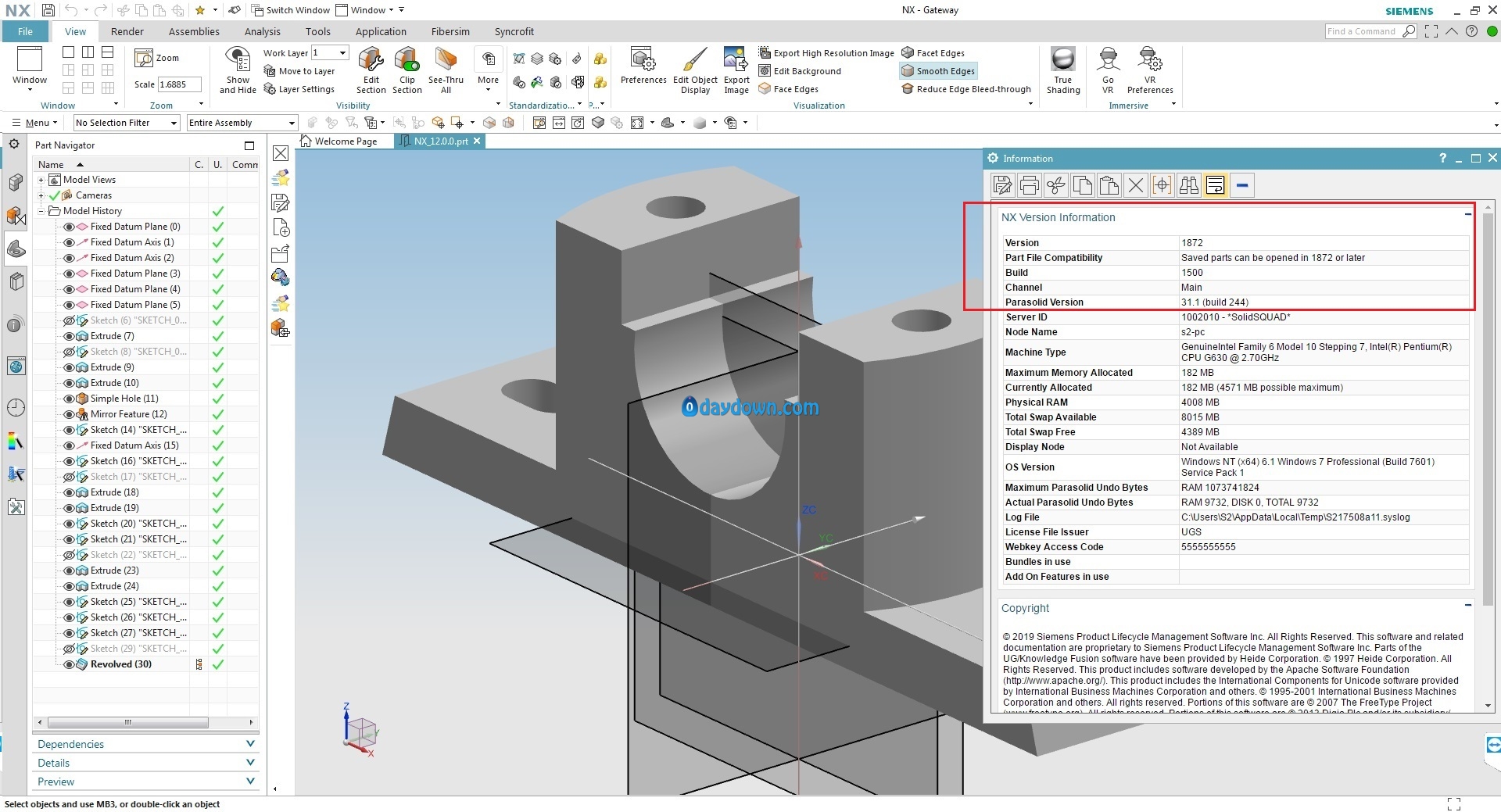Click the Edit Object Display icon
The image size is (1501, 812).
[695, 70]
